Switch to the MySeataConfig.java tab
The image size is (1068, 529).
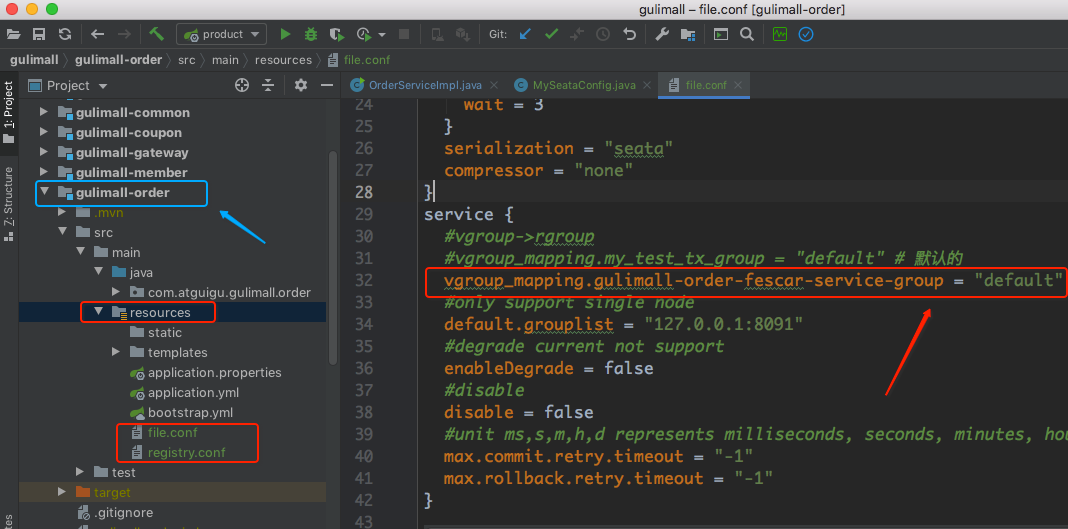coord(583,86)
